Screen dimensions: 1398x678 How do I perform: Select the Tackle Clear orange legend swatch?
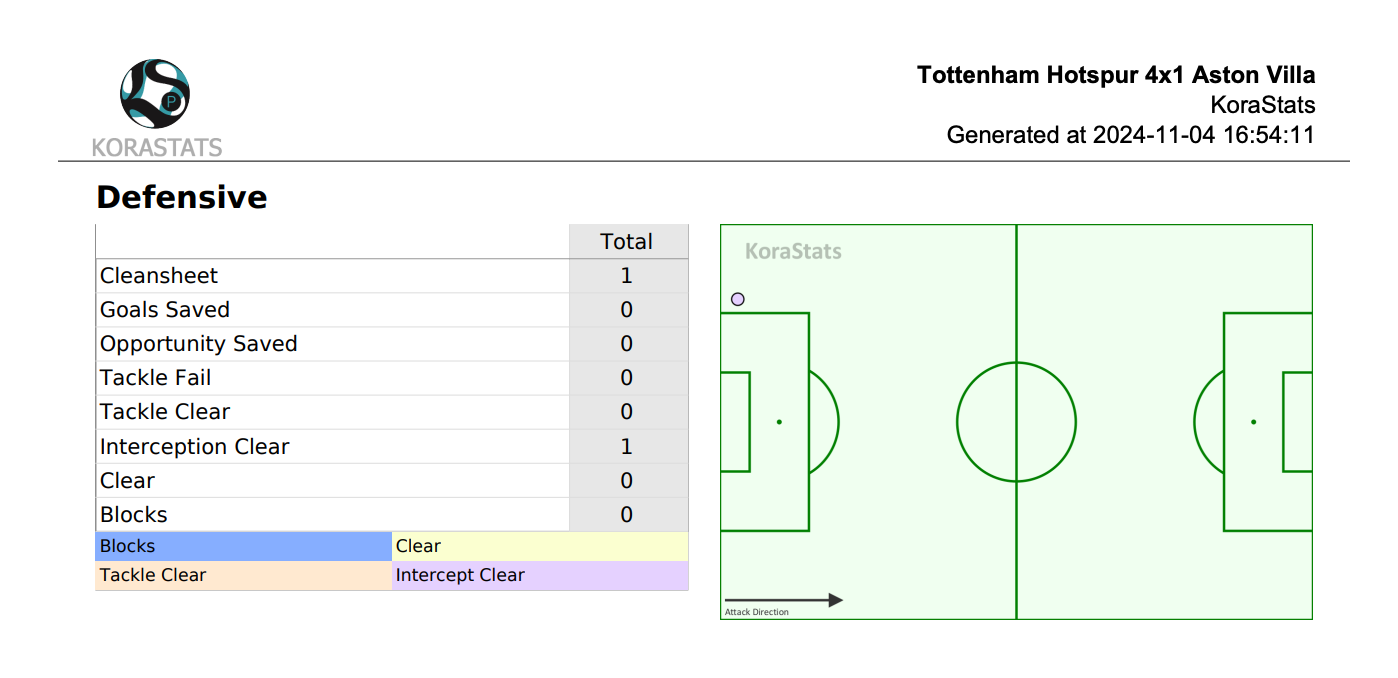tap(244, 575)
